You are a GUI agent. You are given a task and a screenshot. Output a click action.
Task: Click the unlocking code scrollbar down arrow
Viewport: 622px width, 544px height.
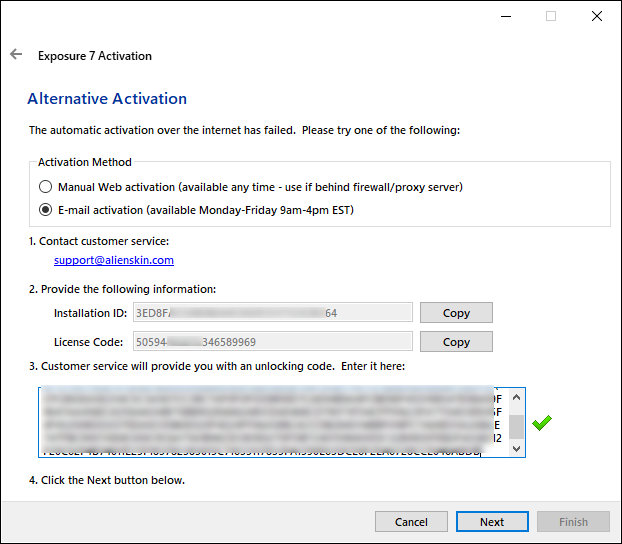pyautogui.click(x=516, y=449)
